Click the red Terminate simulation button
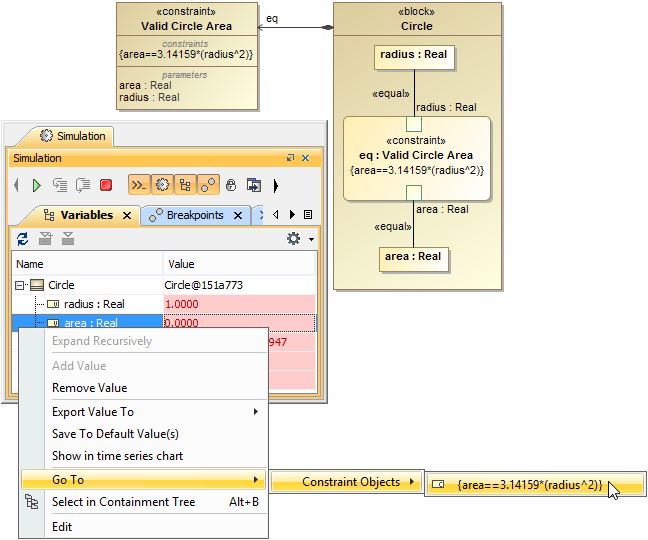The image size is (648, 540). pyautogui.click(x=106, y=185)
